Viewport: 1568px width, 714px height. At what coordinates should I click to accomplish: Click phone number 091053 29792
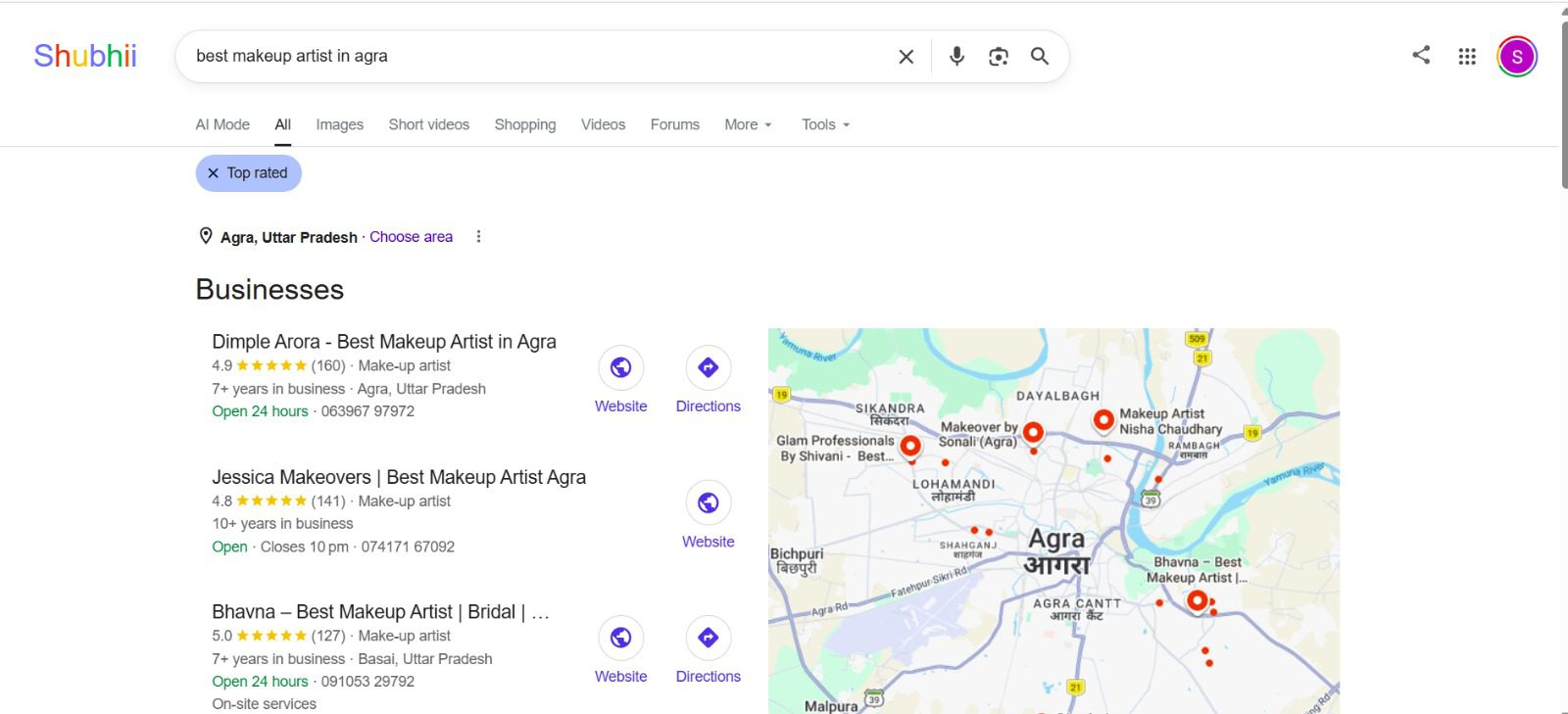pyautogui.click(x=367, y=682)
